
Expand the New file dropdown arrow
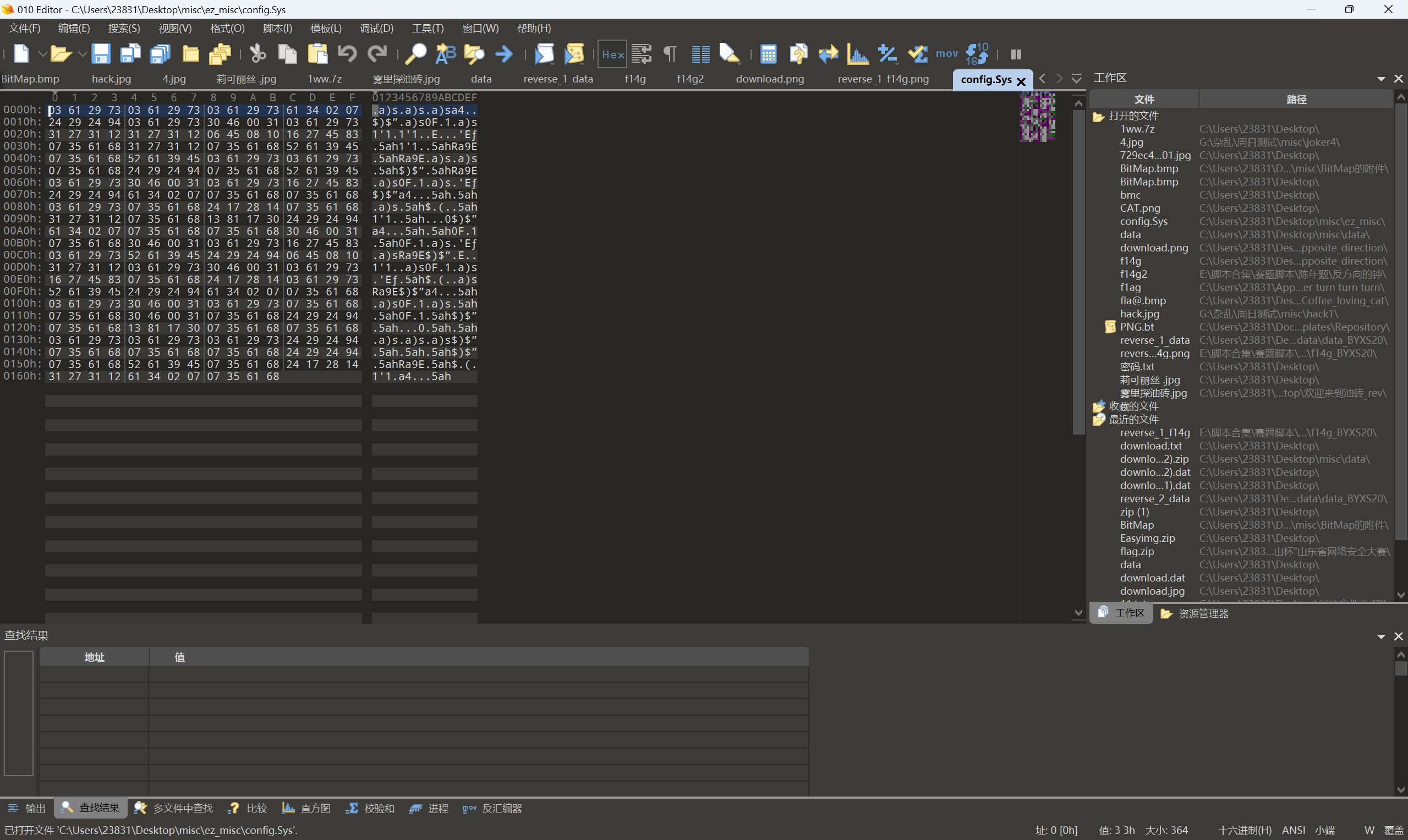tap(42, 54)
